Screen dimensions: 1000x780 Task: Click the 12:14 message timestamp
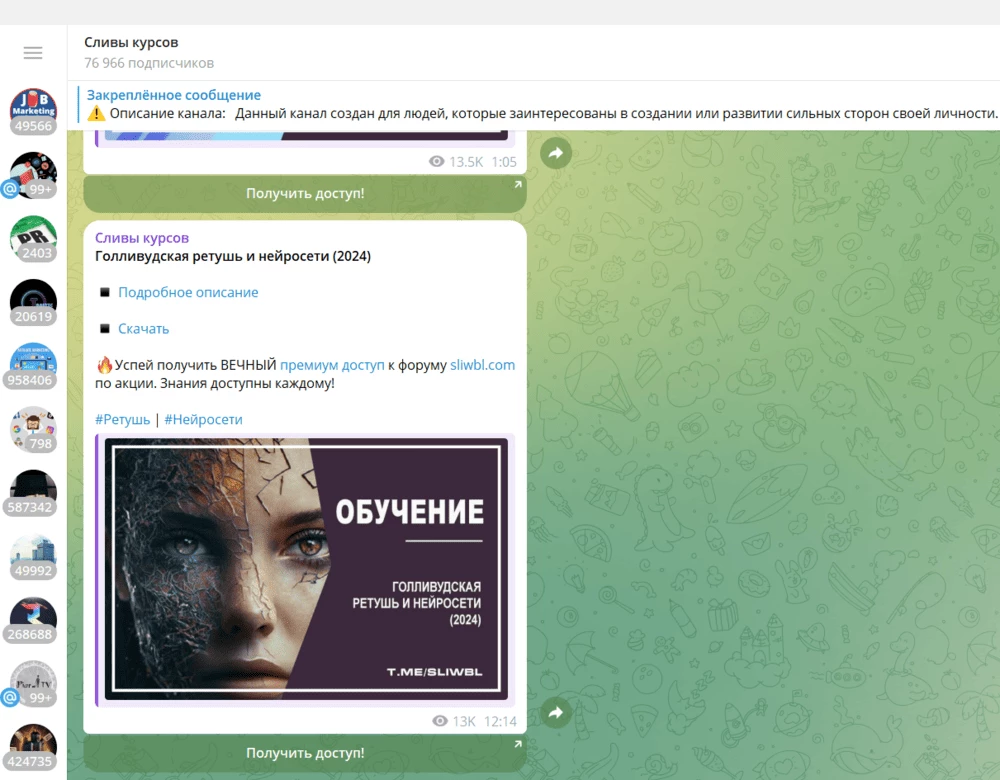[x=501, y=721]
